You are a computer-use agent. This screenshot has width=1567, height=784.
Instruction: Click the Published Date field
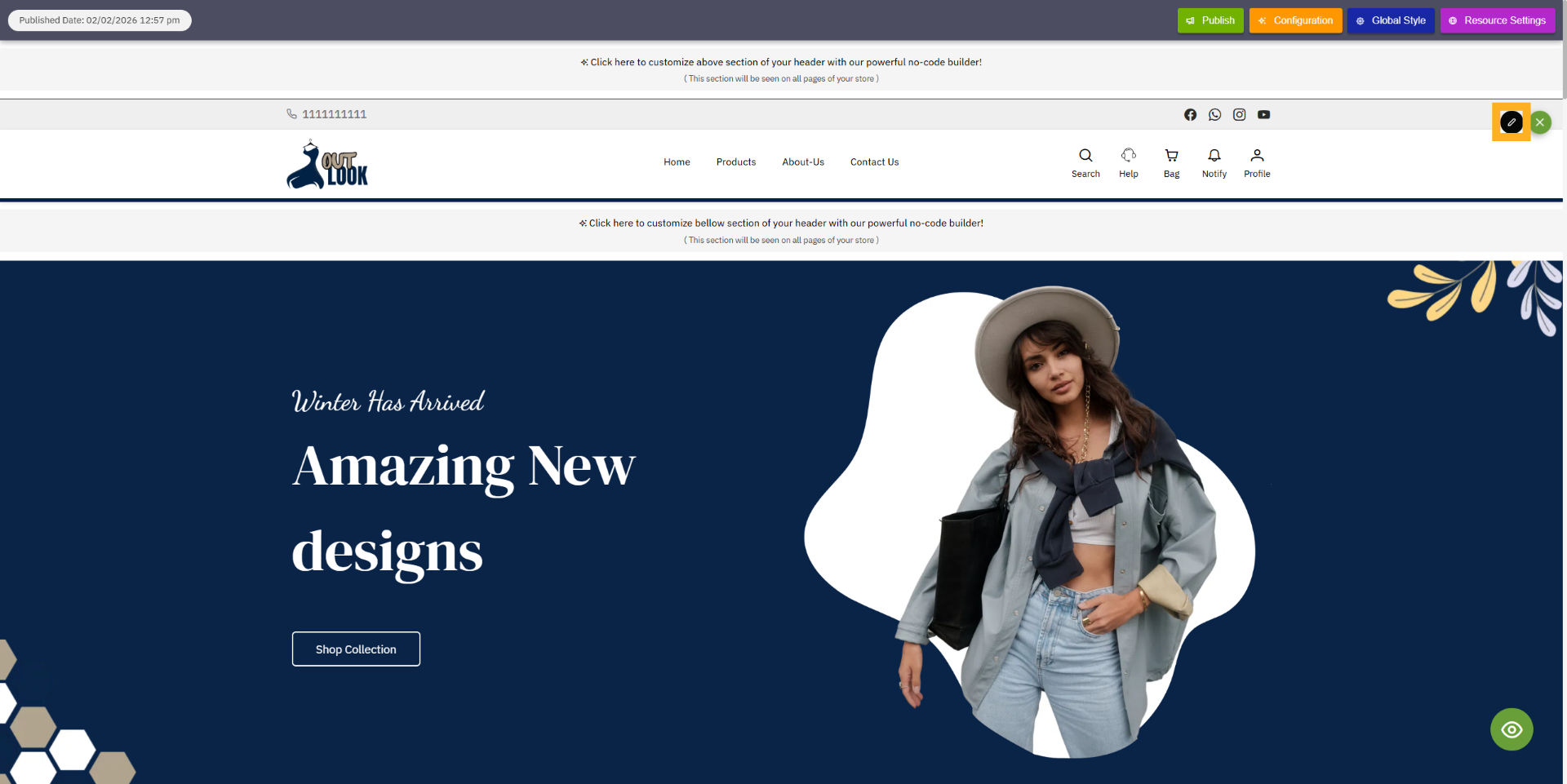pos(99,20)
